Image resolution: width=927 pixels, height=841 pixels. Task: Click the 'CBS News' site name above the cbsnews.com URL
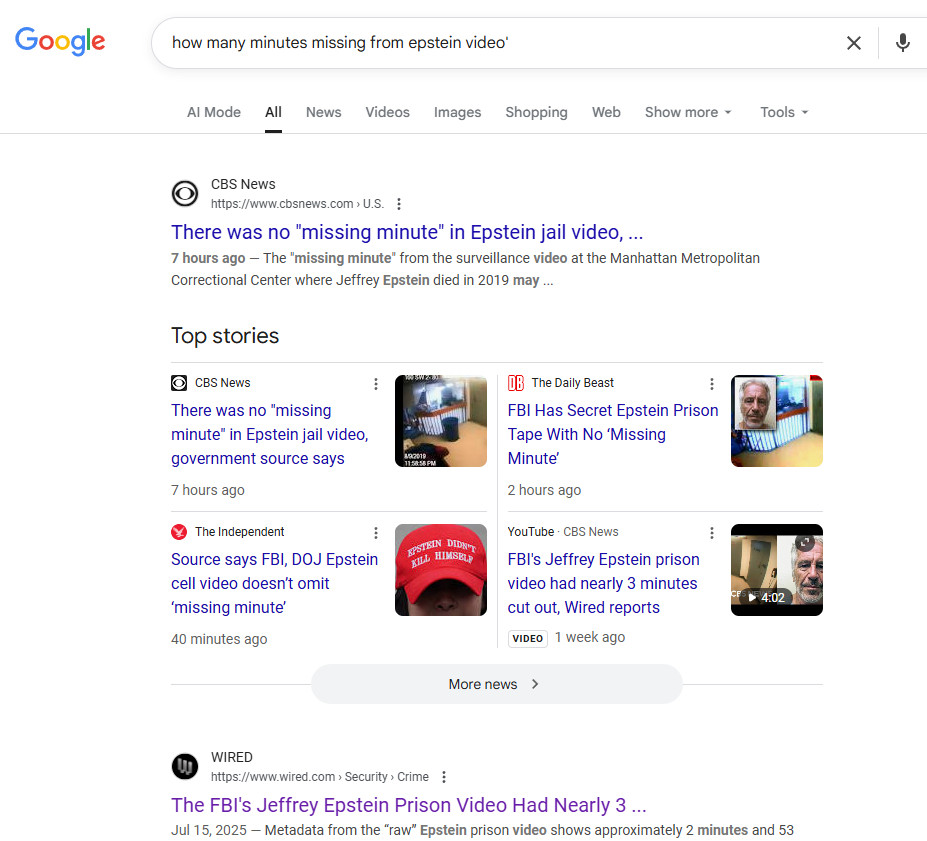243,184
